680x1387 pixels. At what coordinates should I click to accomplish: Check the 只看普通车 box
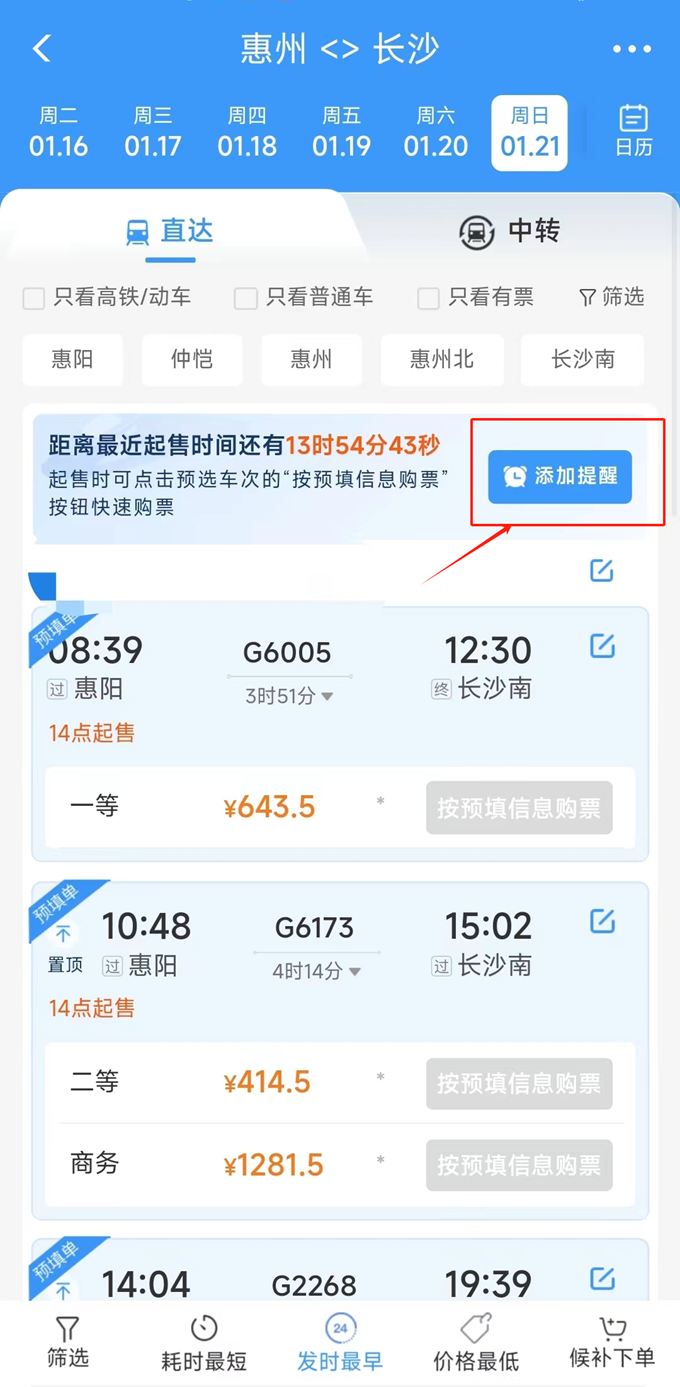[x=246, y=298]
